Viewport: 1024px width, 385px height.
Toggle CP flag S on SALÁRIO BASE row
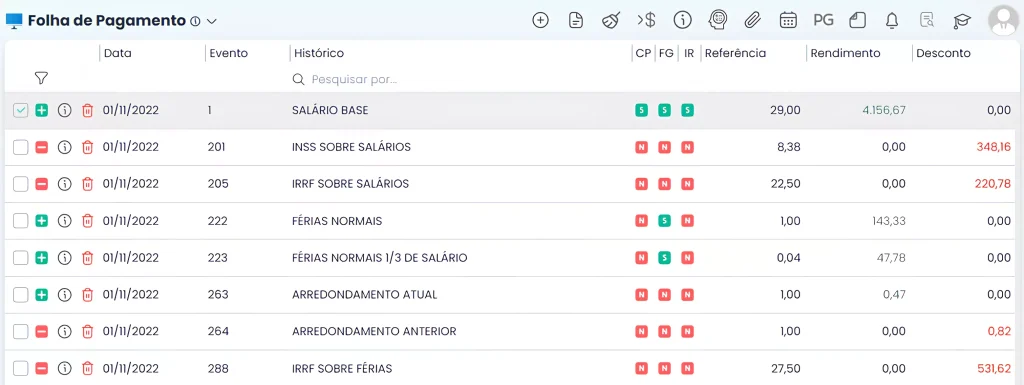pyautogui.click(x=641, y=111)
